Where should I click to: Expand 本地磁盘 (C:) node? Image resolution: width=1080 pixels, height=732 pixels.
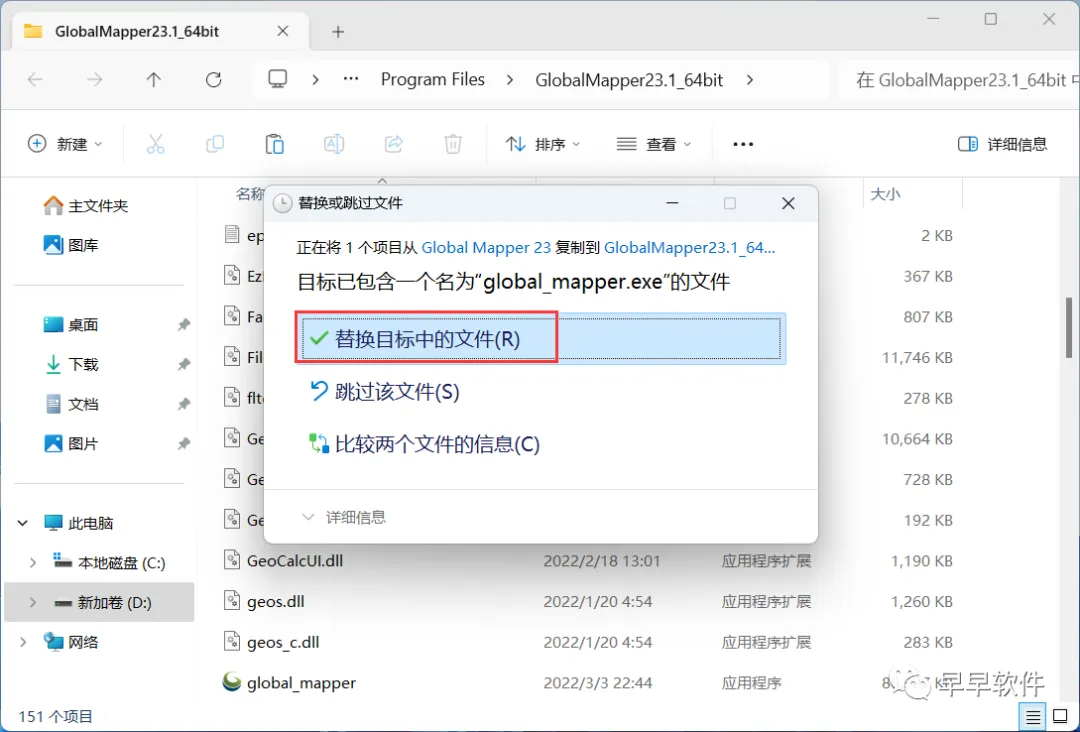click(32, 563)
